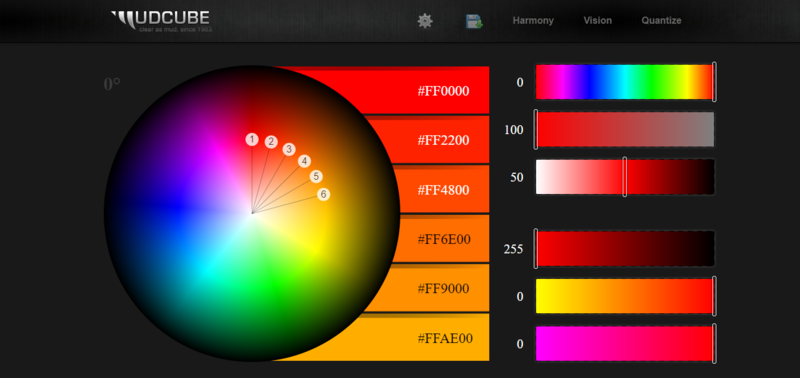Click the 0° hue angle label
800x378 pixels.
[x=112, y=84]
